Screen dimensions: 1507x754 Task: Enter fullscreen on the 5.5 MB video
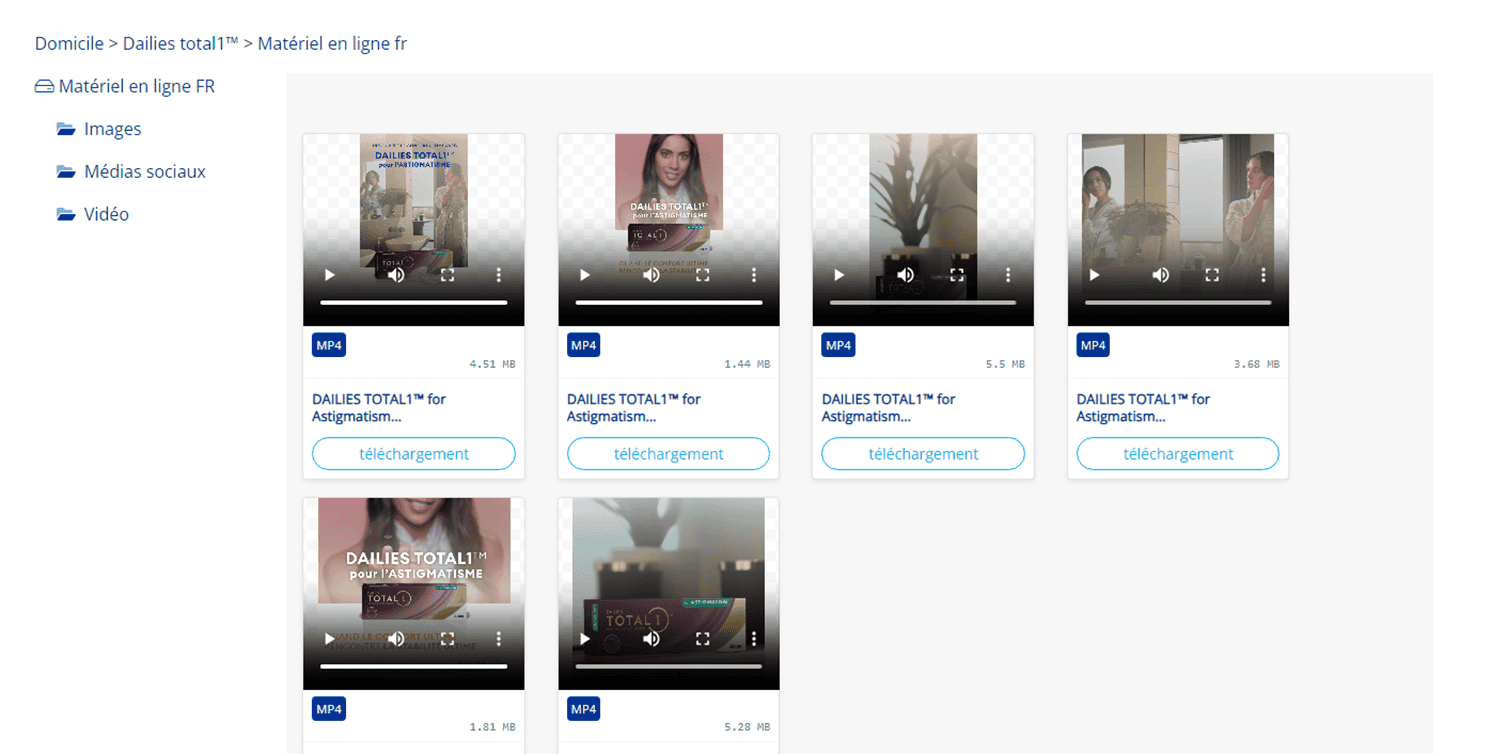click(957, 275)
